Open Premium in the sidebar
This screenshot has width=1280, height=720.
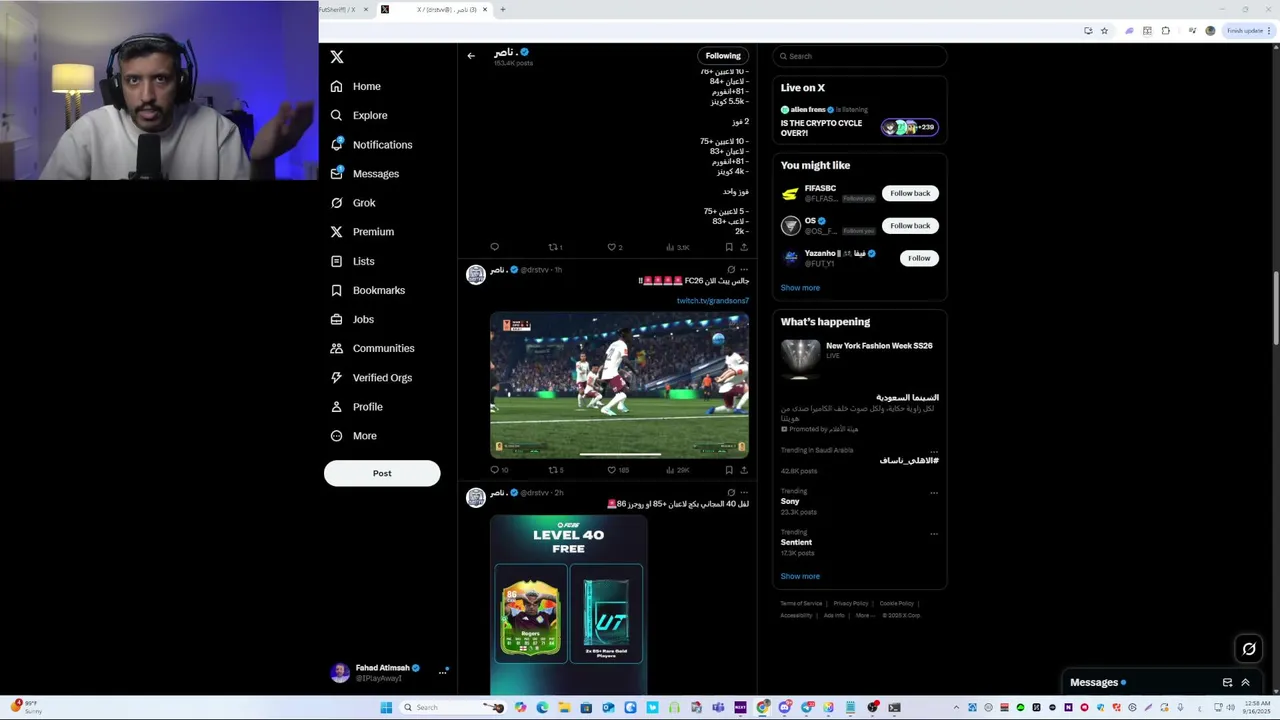(x=362, y=232)
